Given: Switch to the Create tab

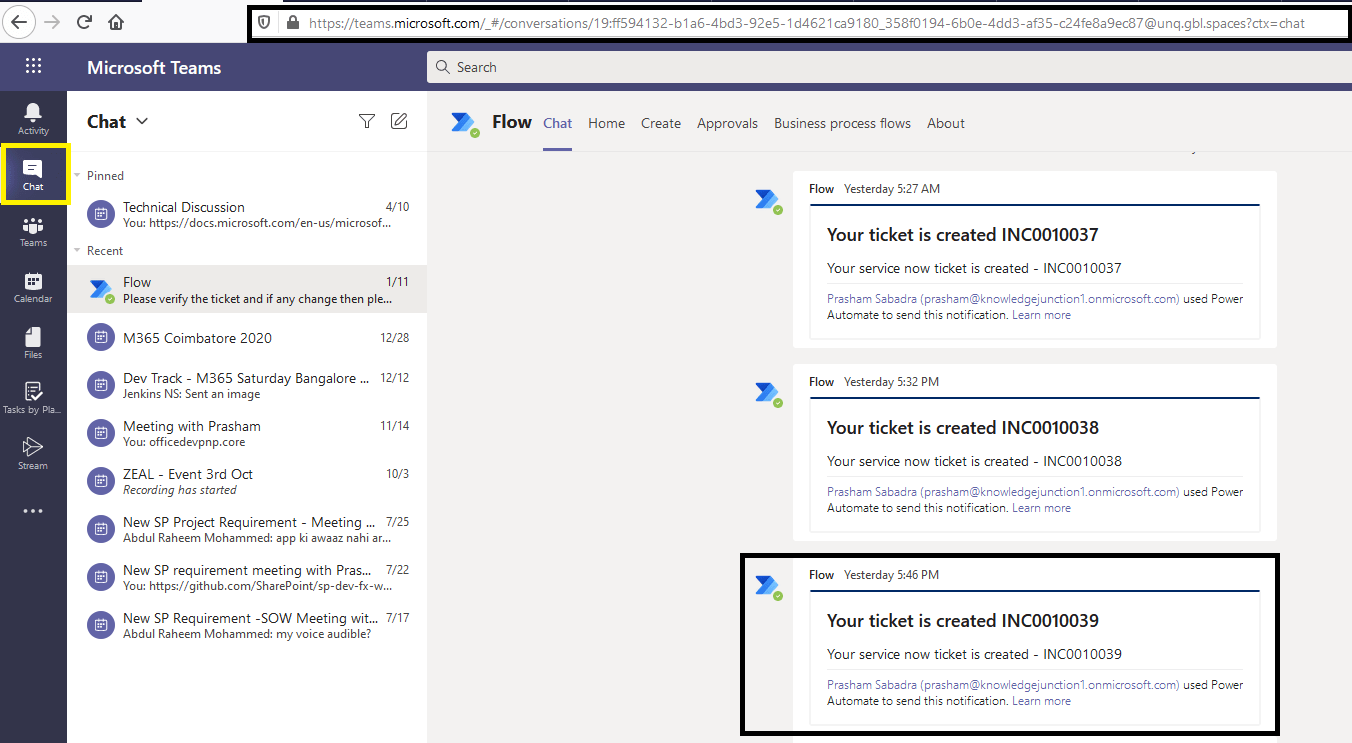Looking at the screenshot, I should pyautogui.click(x=661, y=123).
